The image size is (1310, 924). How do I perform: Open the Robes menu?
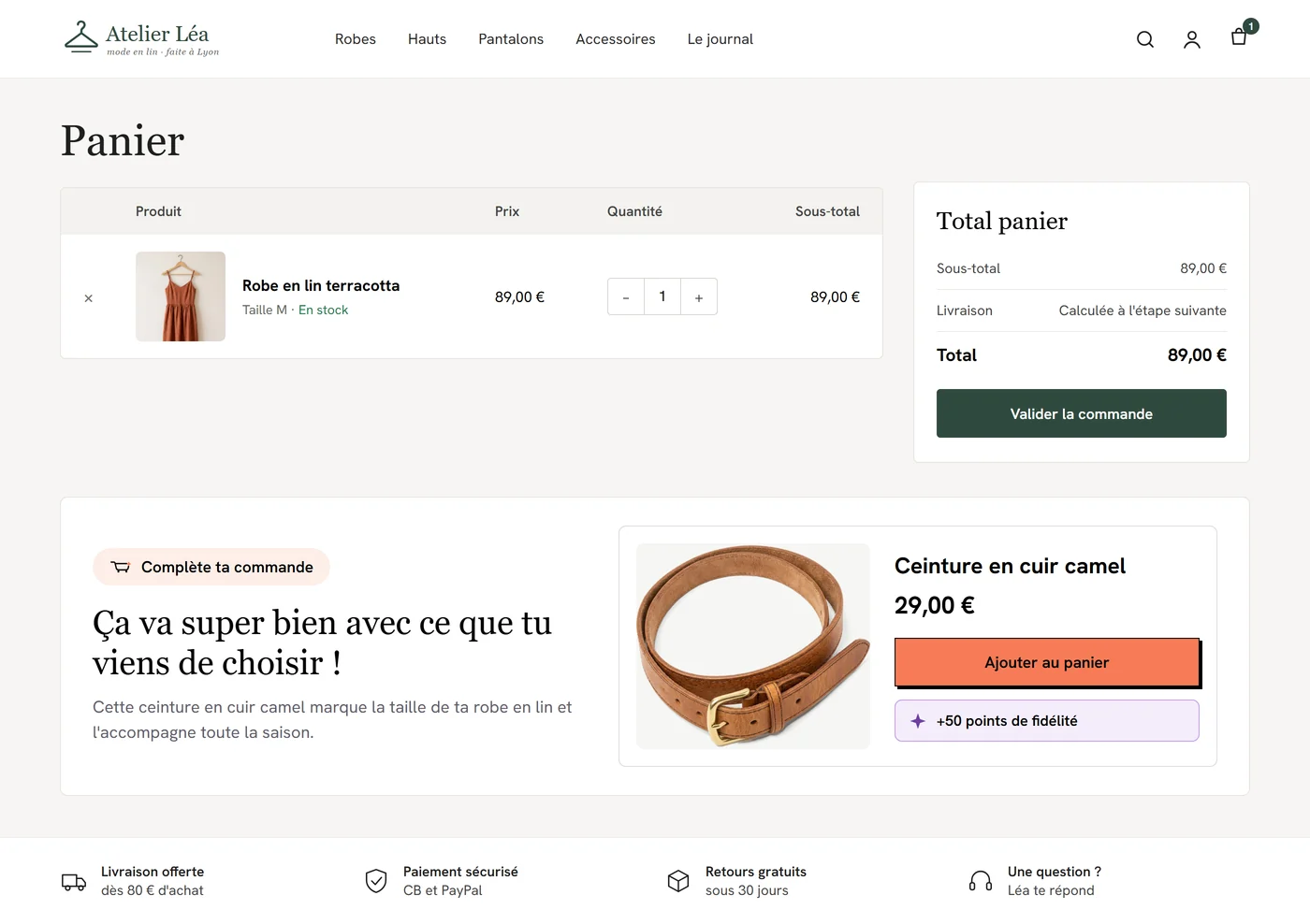pyautogui.click(x=356, y=39)
